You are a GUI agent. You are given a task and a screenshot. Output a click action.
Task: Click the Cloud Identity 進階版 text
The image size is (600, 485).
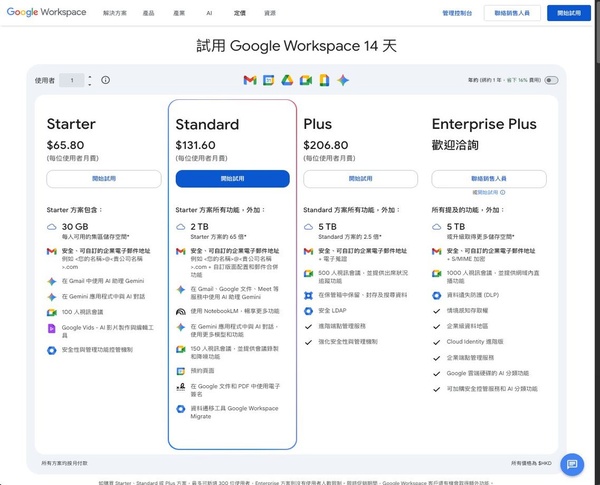point(475,342)
